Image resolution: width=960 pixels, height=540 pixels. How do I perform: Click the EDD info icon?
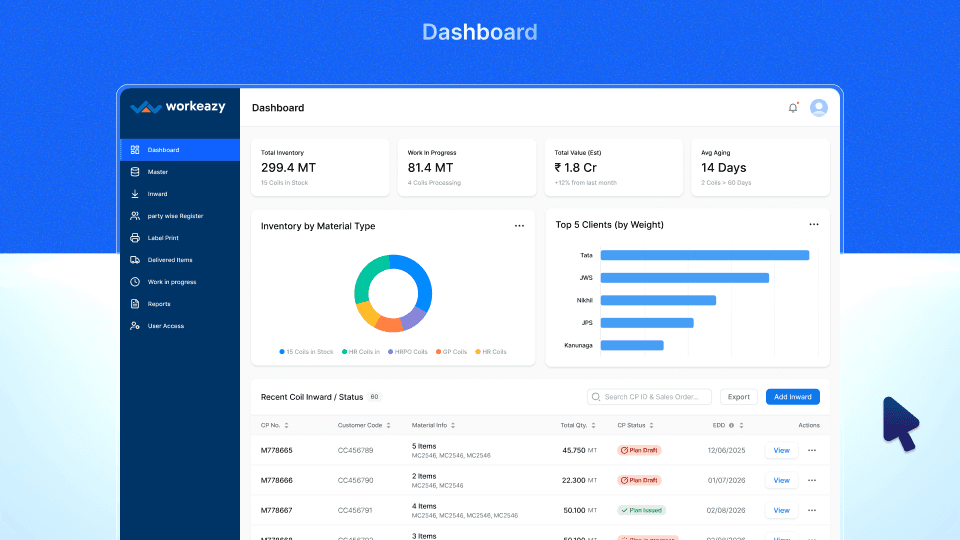tap(731, 426)
